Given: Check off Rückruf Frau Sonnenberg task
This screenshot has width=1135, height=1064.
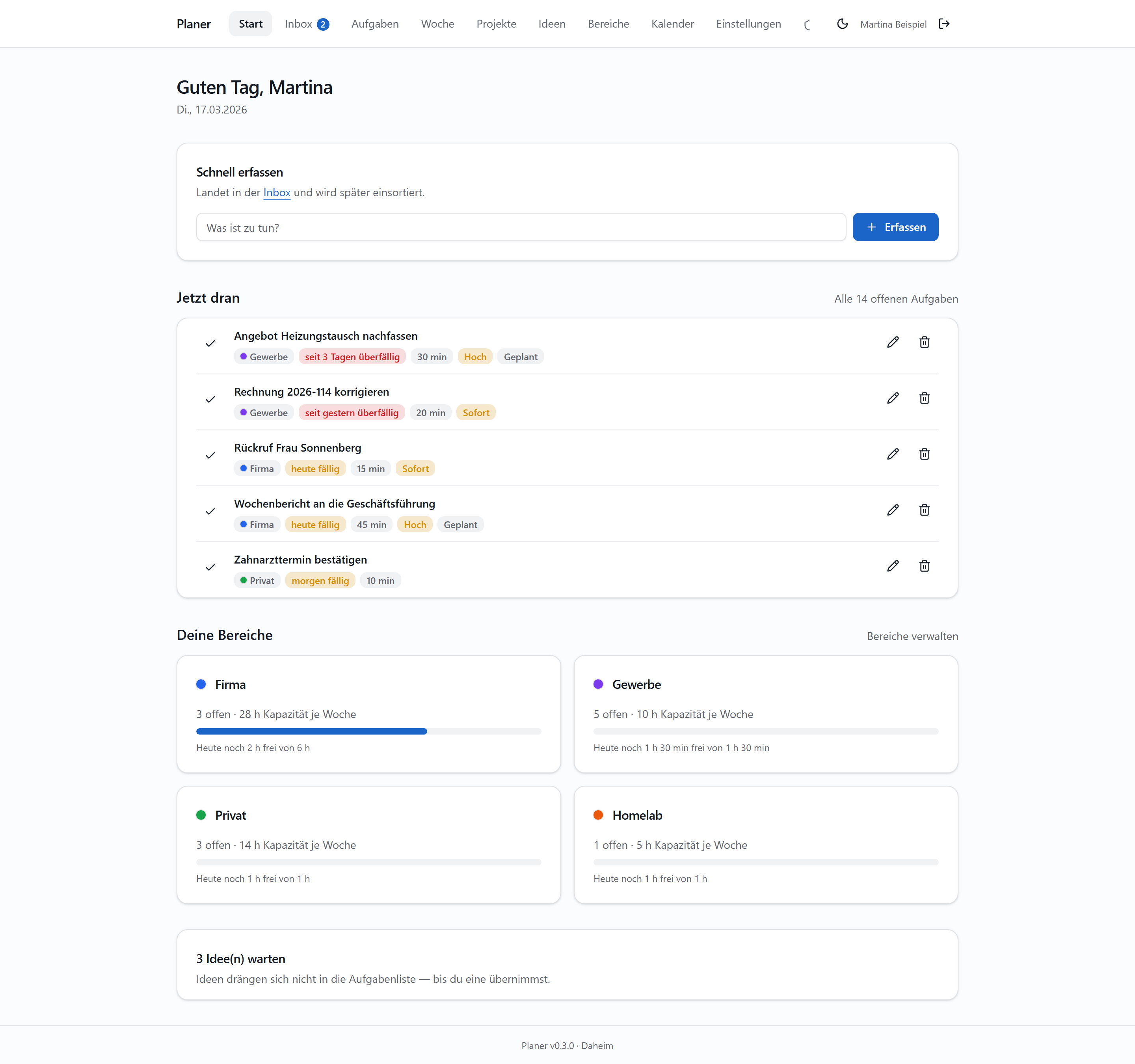Looking at the screenshot, I should (x=210, y=456).
